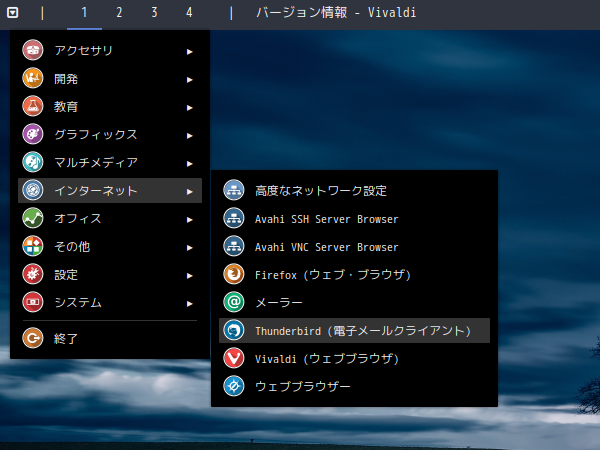The width and height of the screenshot is (600, 450).
Task: Click the Thunderbird icon
Action: pyautogui.click(x=234, y=330)
